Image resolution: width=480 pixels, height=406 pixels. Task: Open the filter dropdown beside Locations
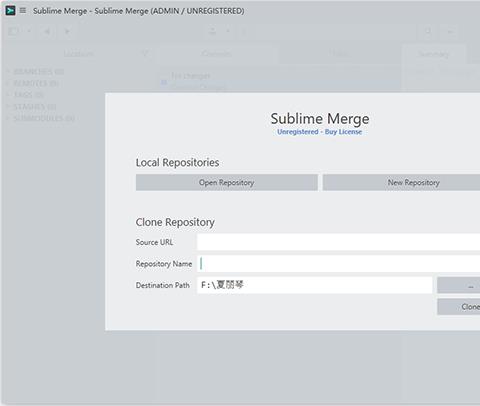tap(145, 54)
